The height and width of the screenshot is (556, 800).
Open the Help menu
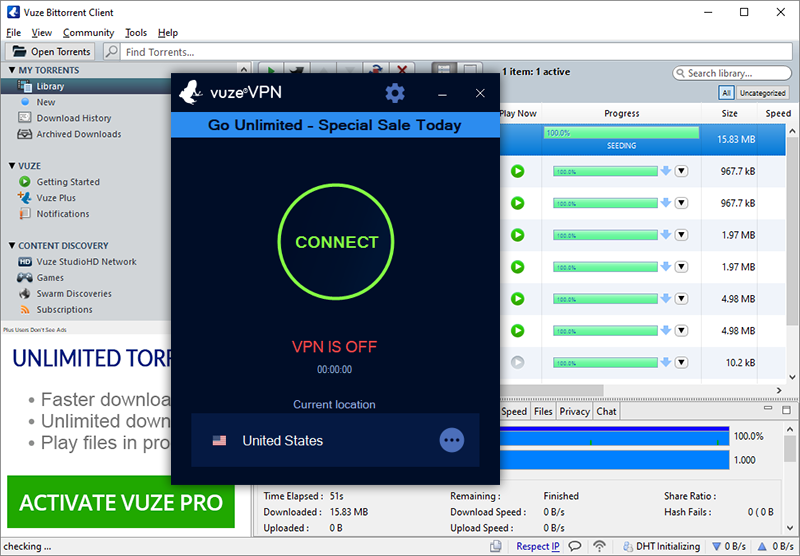pos(168,33)
